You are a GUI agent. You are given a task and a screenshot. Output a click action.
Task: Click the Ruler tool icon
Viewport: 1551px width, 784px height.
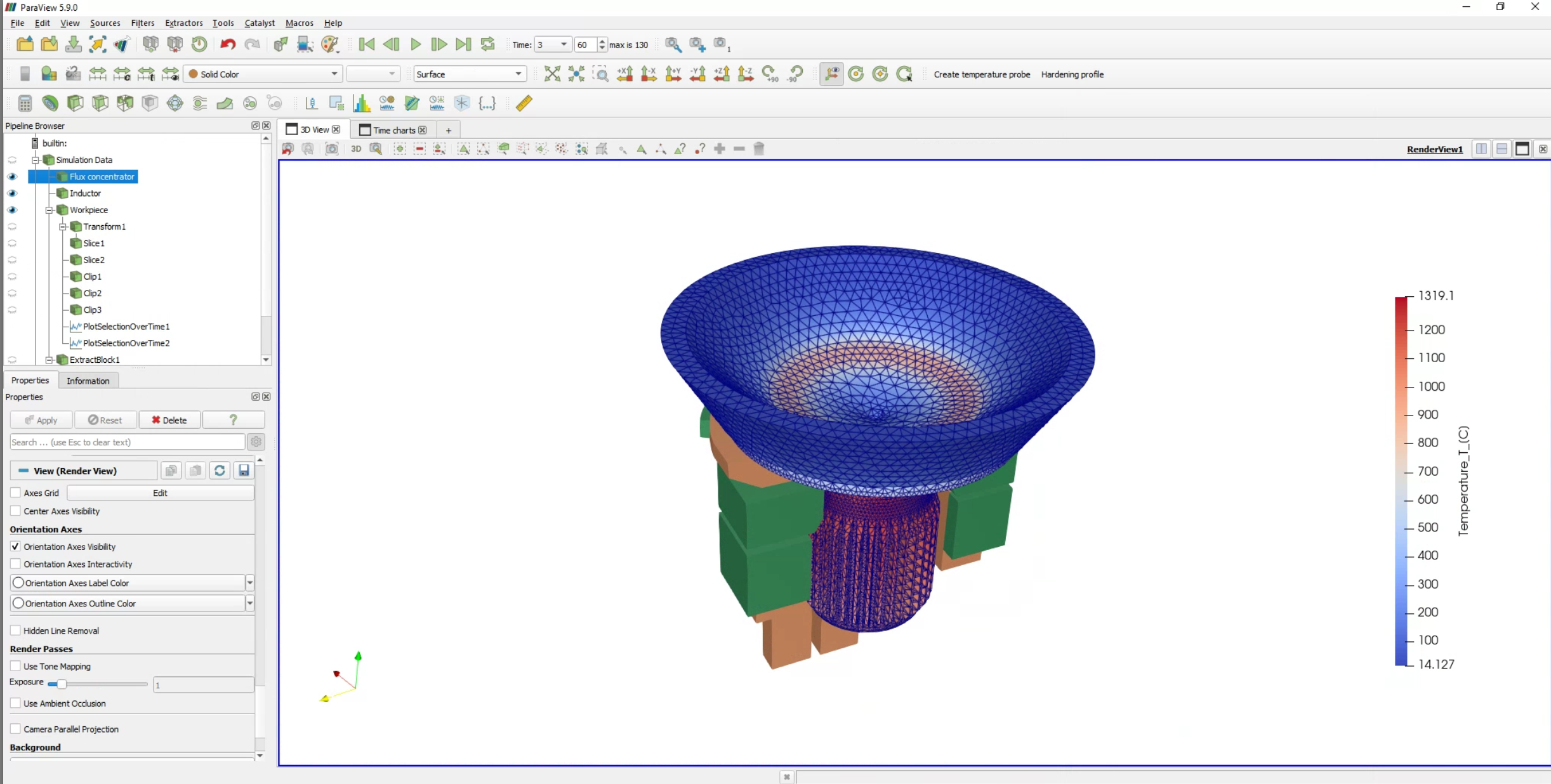pyautogui.click(x=524, y=103)
